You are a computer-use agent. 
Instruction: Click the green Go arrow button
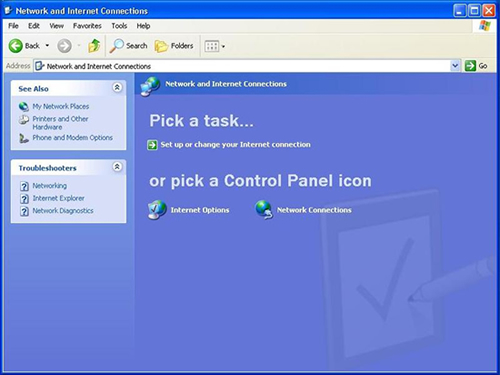(x=470, y=66)
